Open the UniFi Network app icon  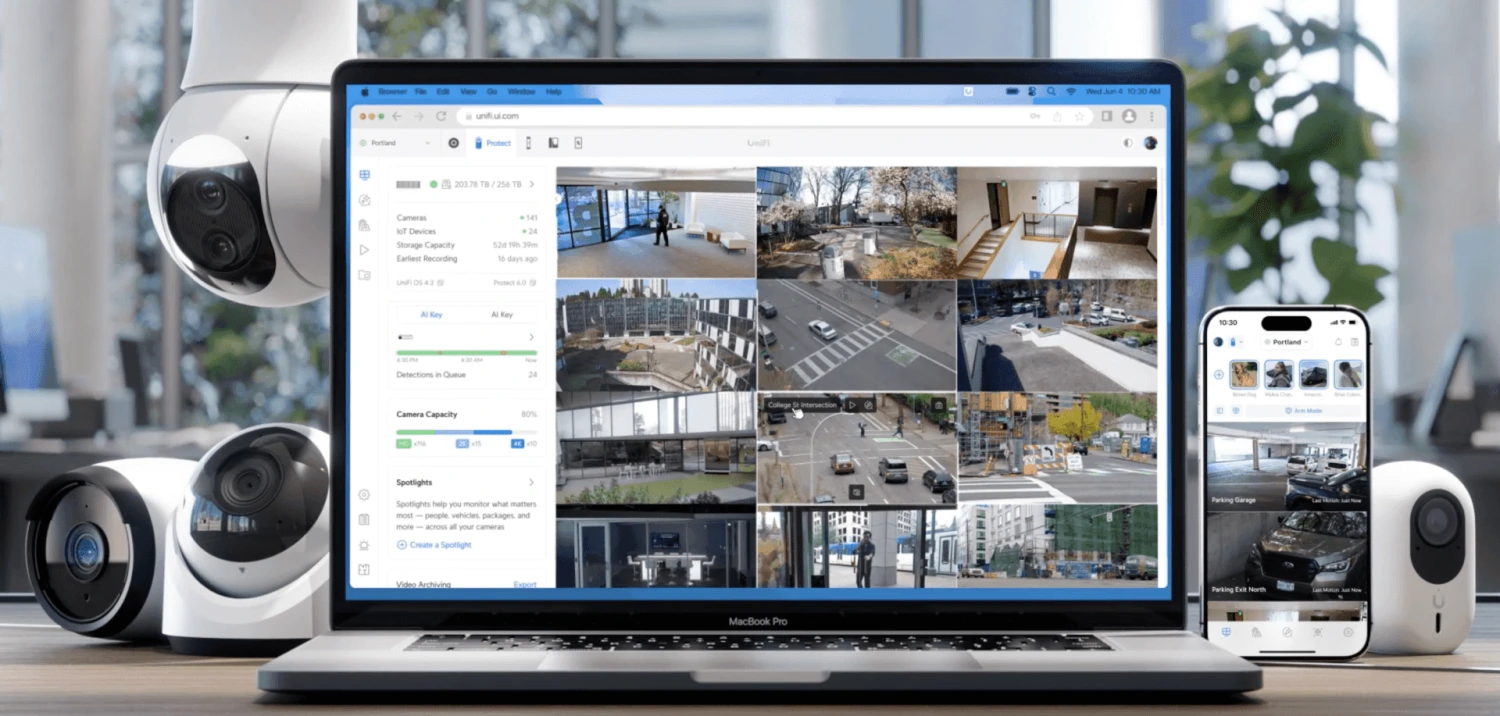tap(453, 143)
